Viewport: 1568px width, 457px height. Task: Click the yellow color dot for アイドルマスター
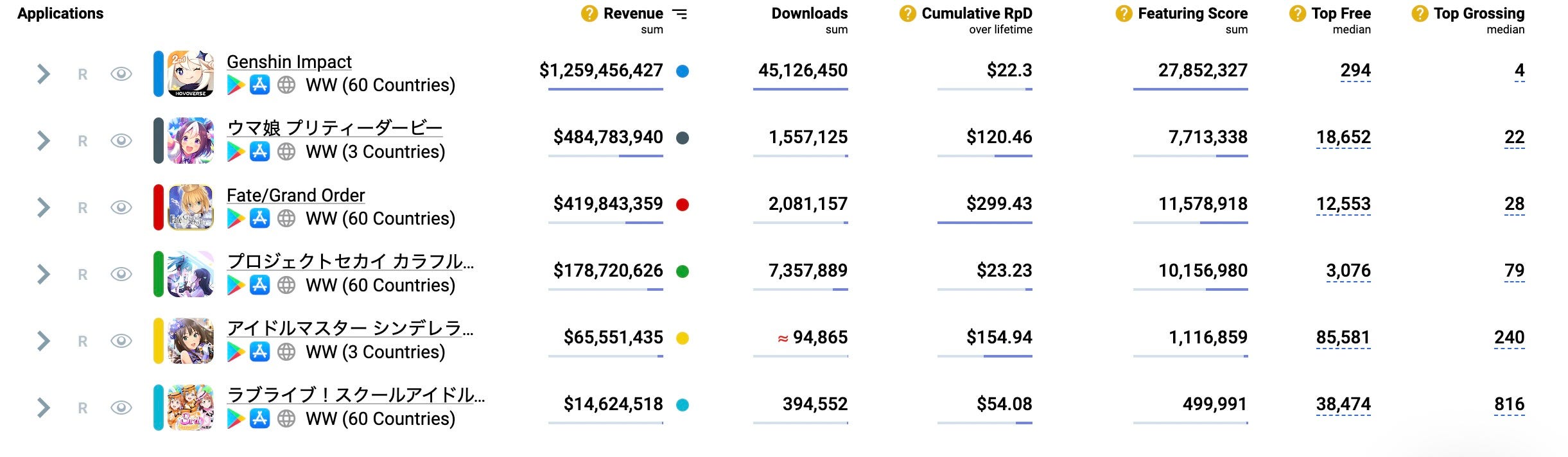point(683,338)
